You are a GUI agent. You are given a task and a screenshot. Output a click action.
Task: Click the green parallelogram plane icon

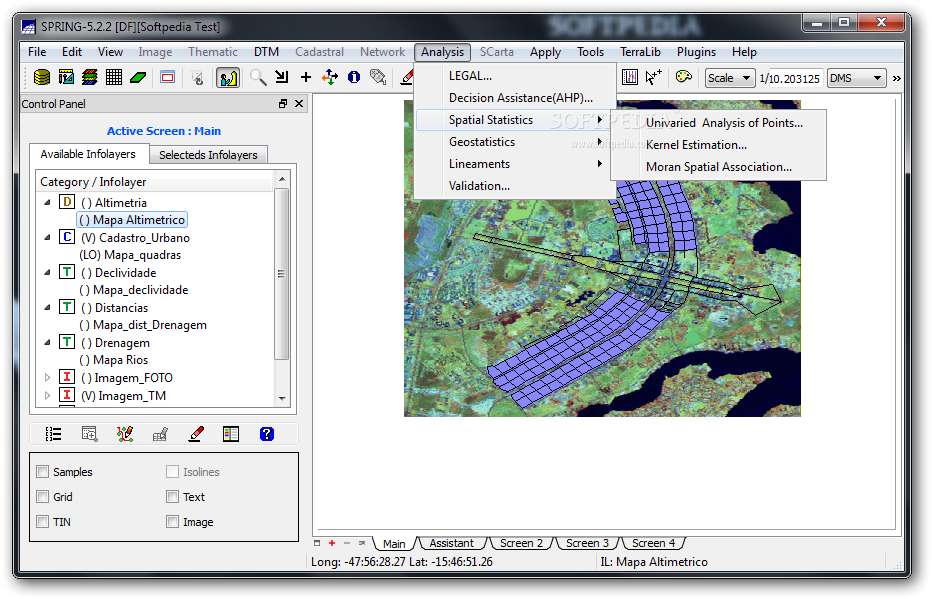point(138,77)
